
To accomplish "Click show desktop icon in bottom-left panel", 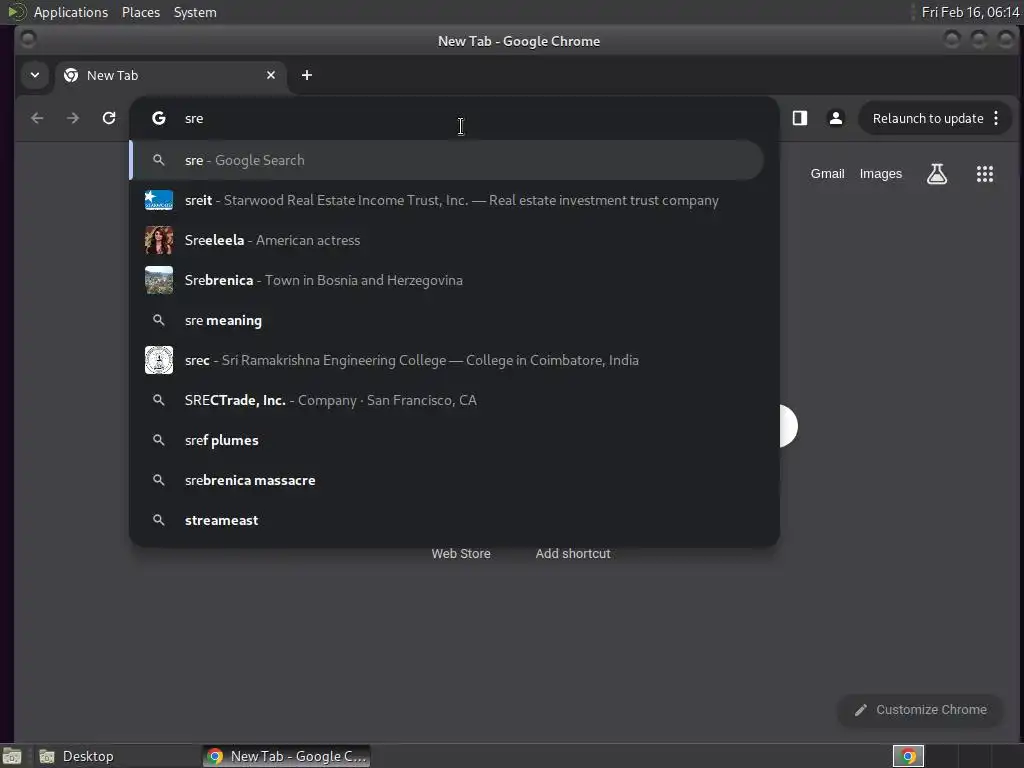I will point(12,756).
